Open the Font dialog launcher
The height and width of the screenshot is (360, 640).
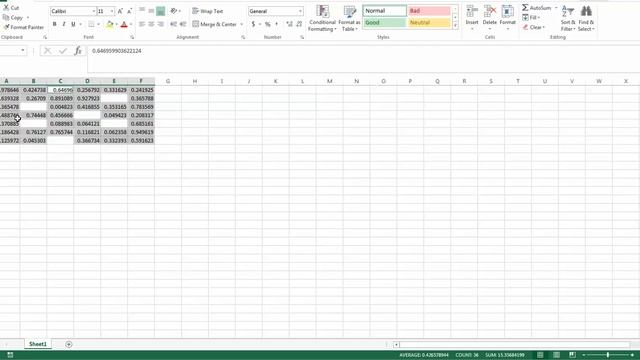tap(132, 37)
